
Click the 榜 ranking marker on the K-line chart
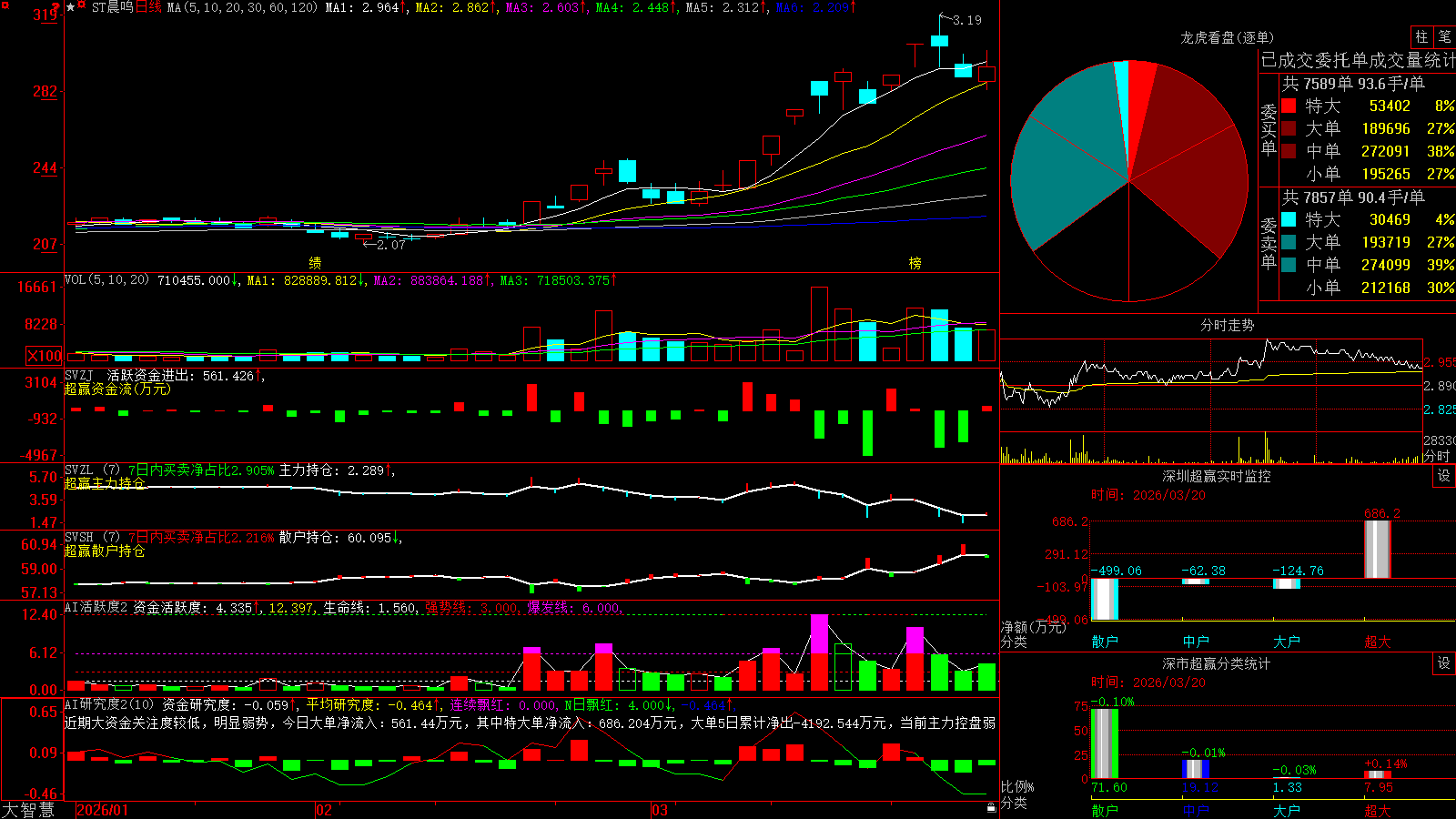coord(915,262)
